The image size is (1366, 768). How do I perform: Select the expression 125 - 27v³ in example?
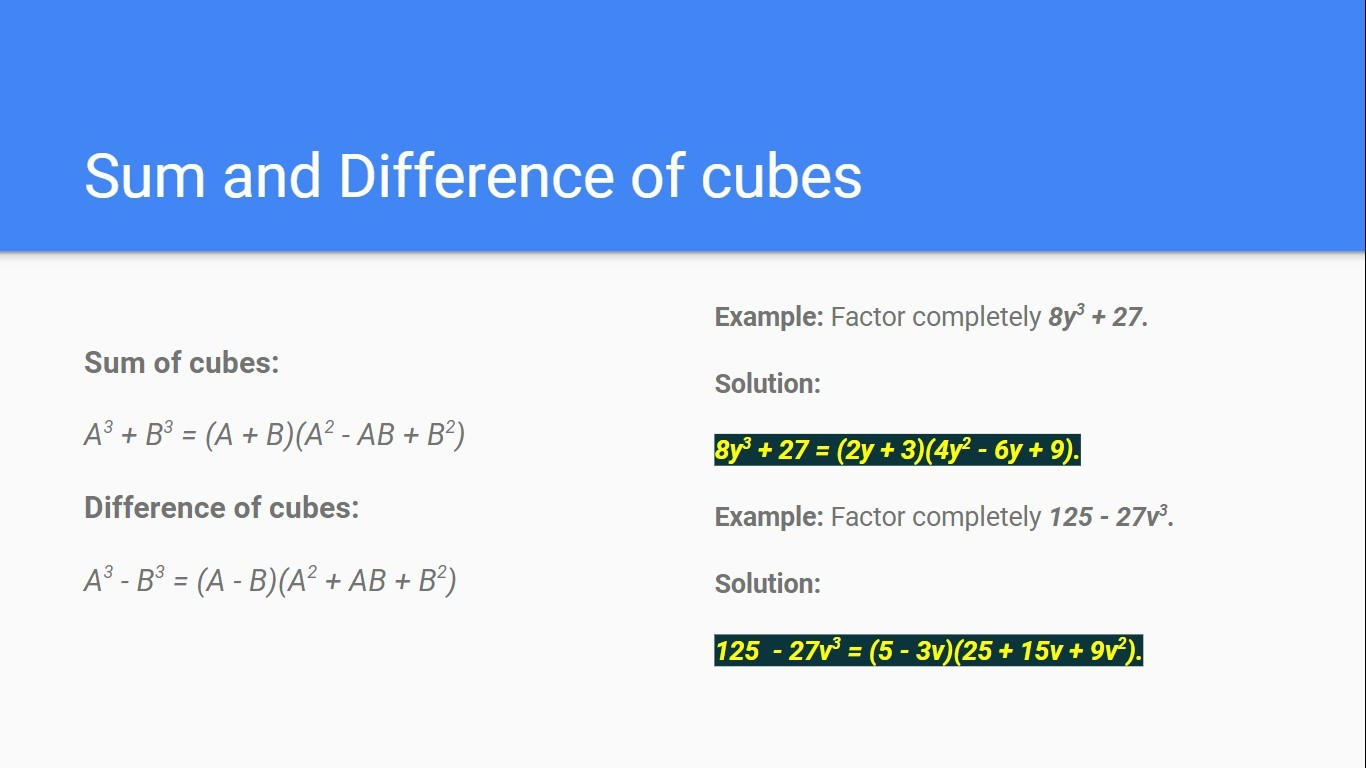1110,517
